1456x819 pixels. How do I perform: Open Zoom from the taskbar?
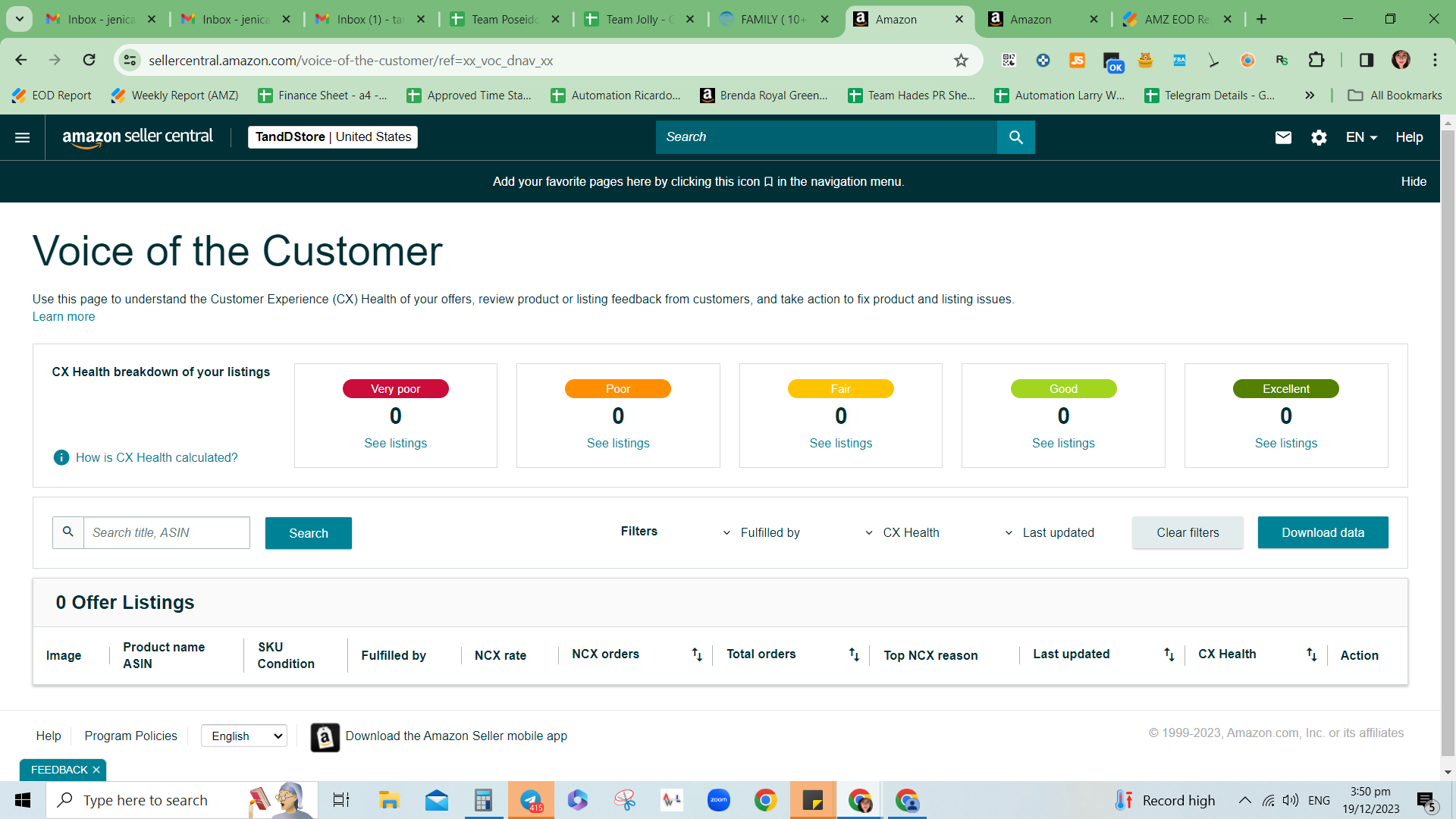tap(718, 800)
